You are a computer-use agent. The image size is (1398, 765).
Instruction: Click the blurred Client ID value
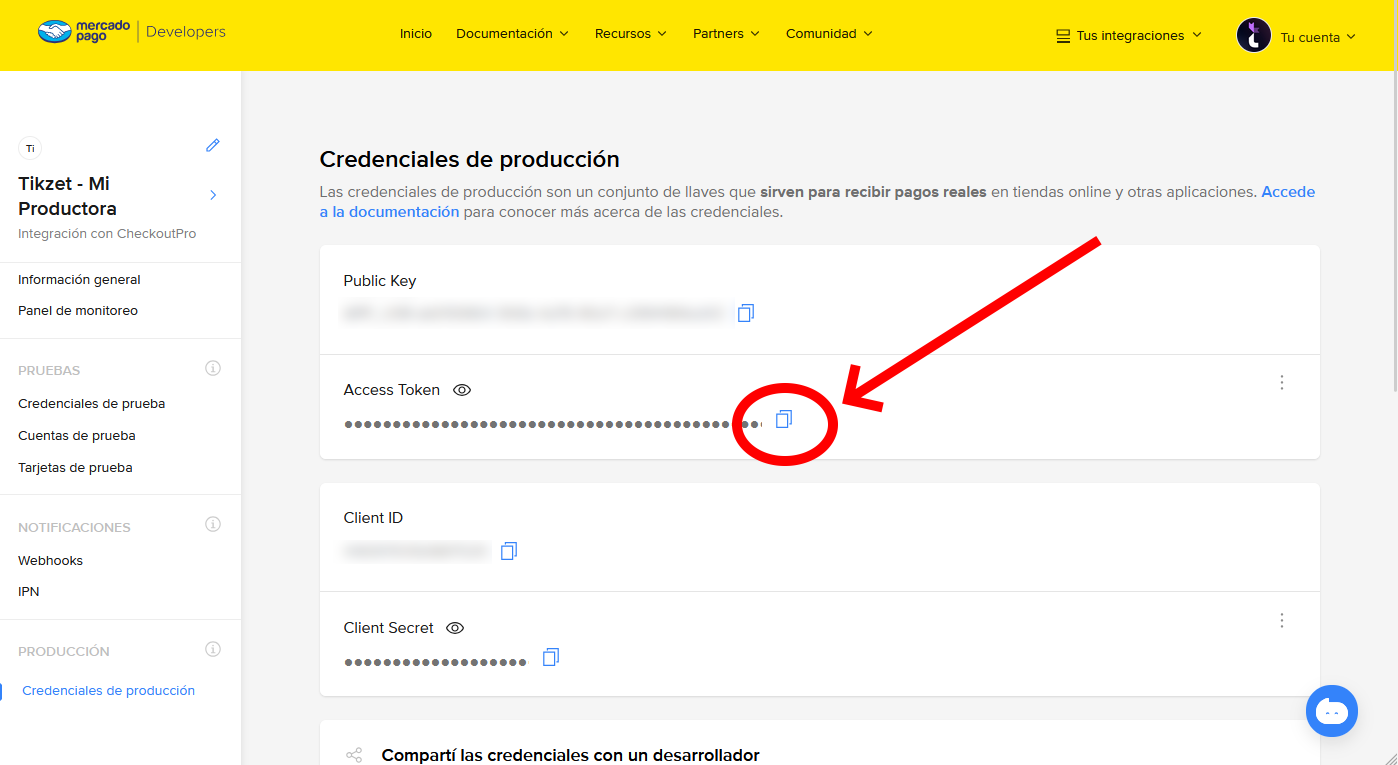[x=415, y=552]
